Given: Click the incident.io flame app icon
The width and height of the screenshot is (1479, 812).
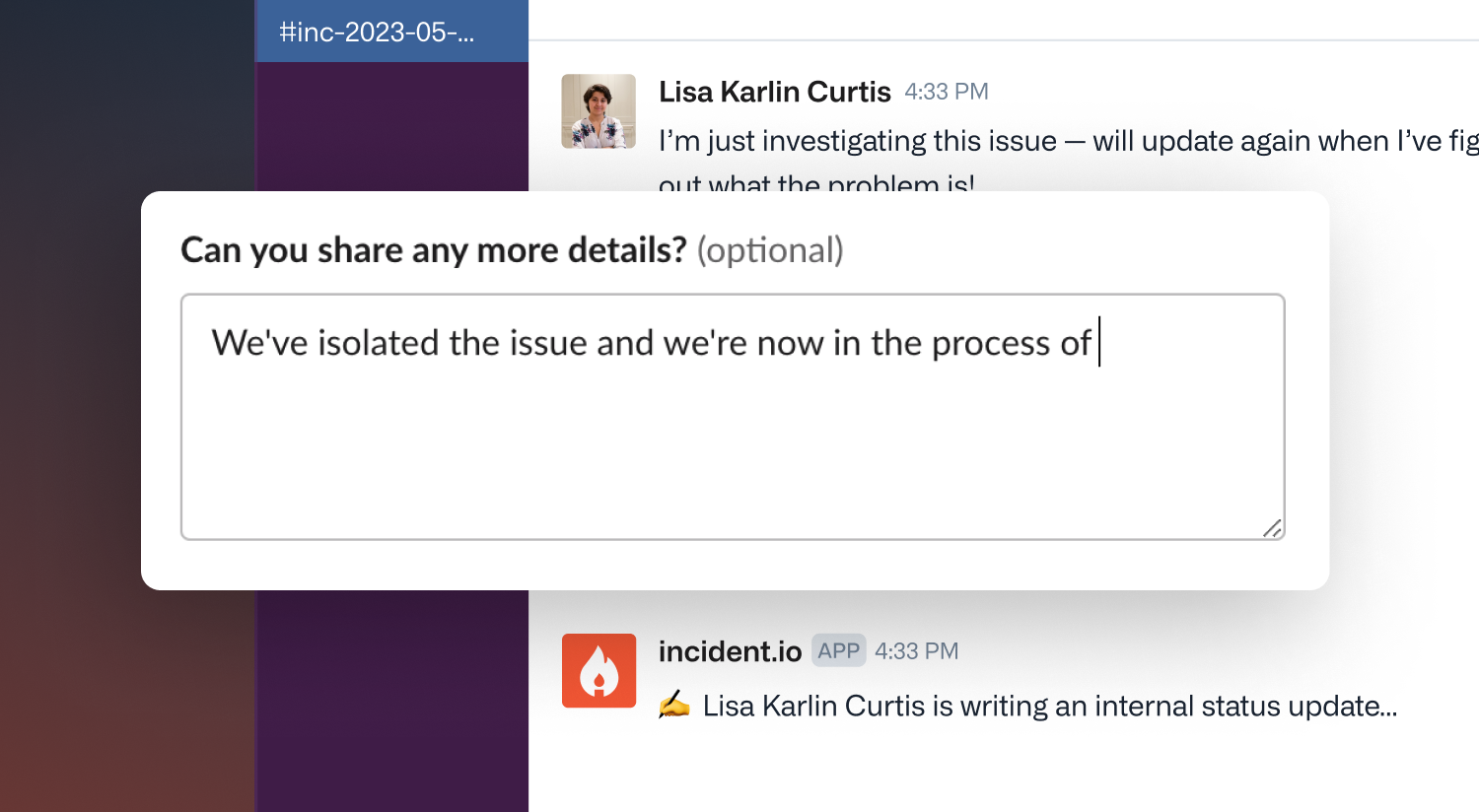Looking at the screenshot, I should coord(599,670).
